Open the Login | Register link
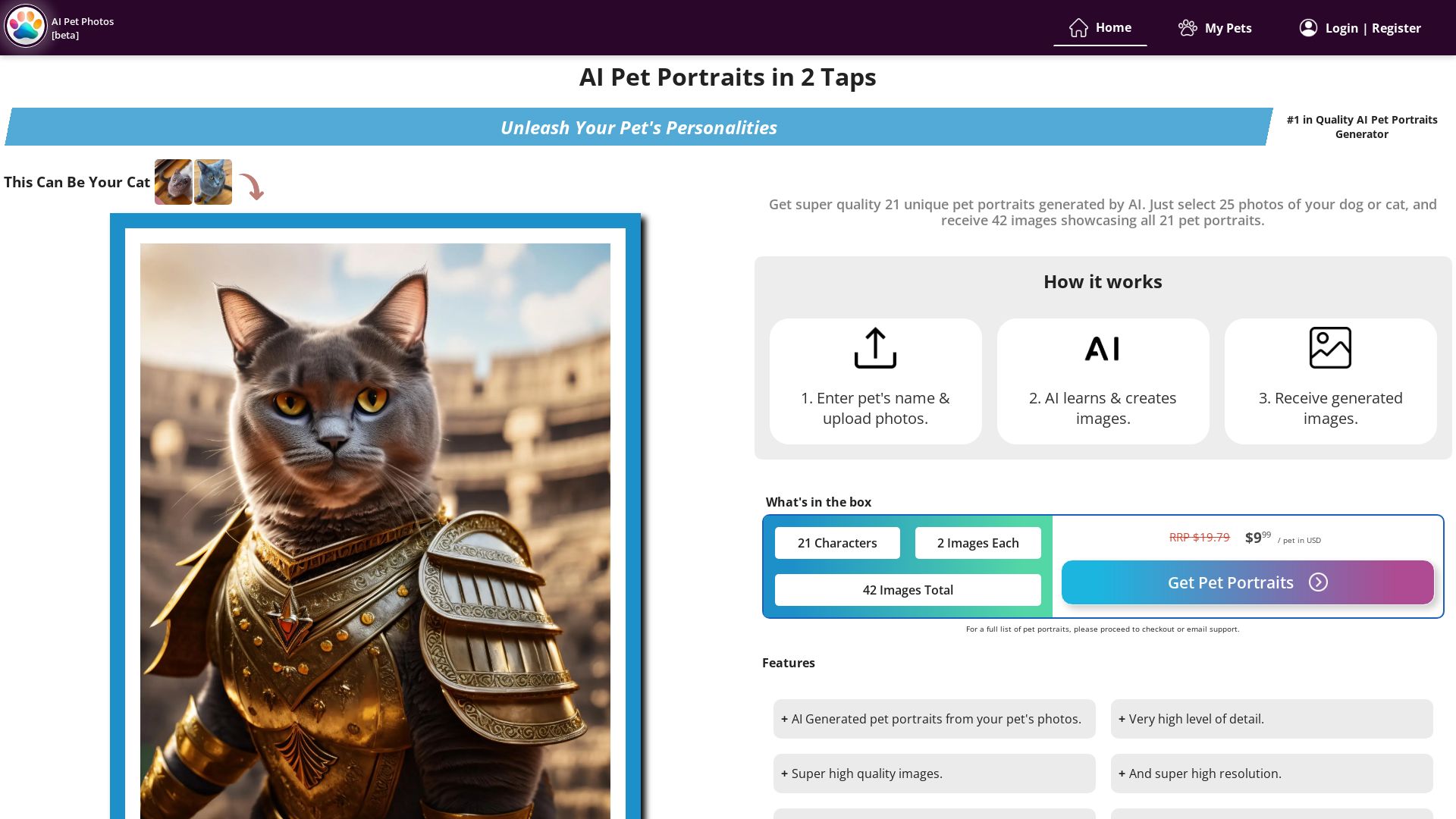This screenshot has height=819, width=1456. pos(1373,27)
